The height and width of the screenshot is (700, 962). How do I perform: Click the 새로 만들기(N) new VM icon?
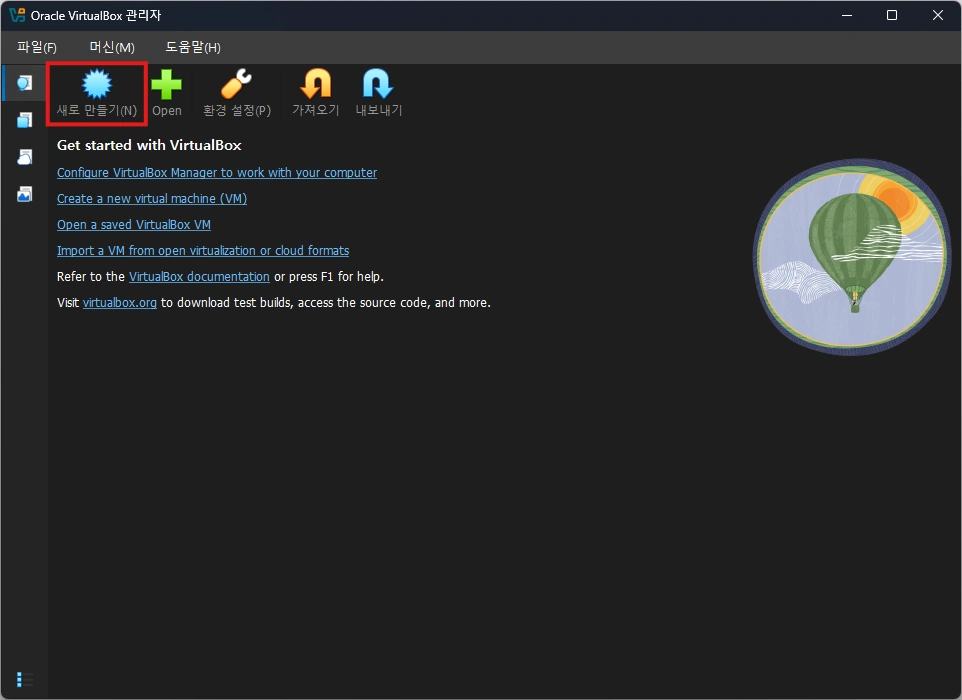(x=97, y=85)
